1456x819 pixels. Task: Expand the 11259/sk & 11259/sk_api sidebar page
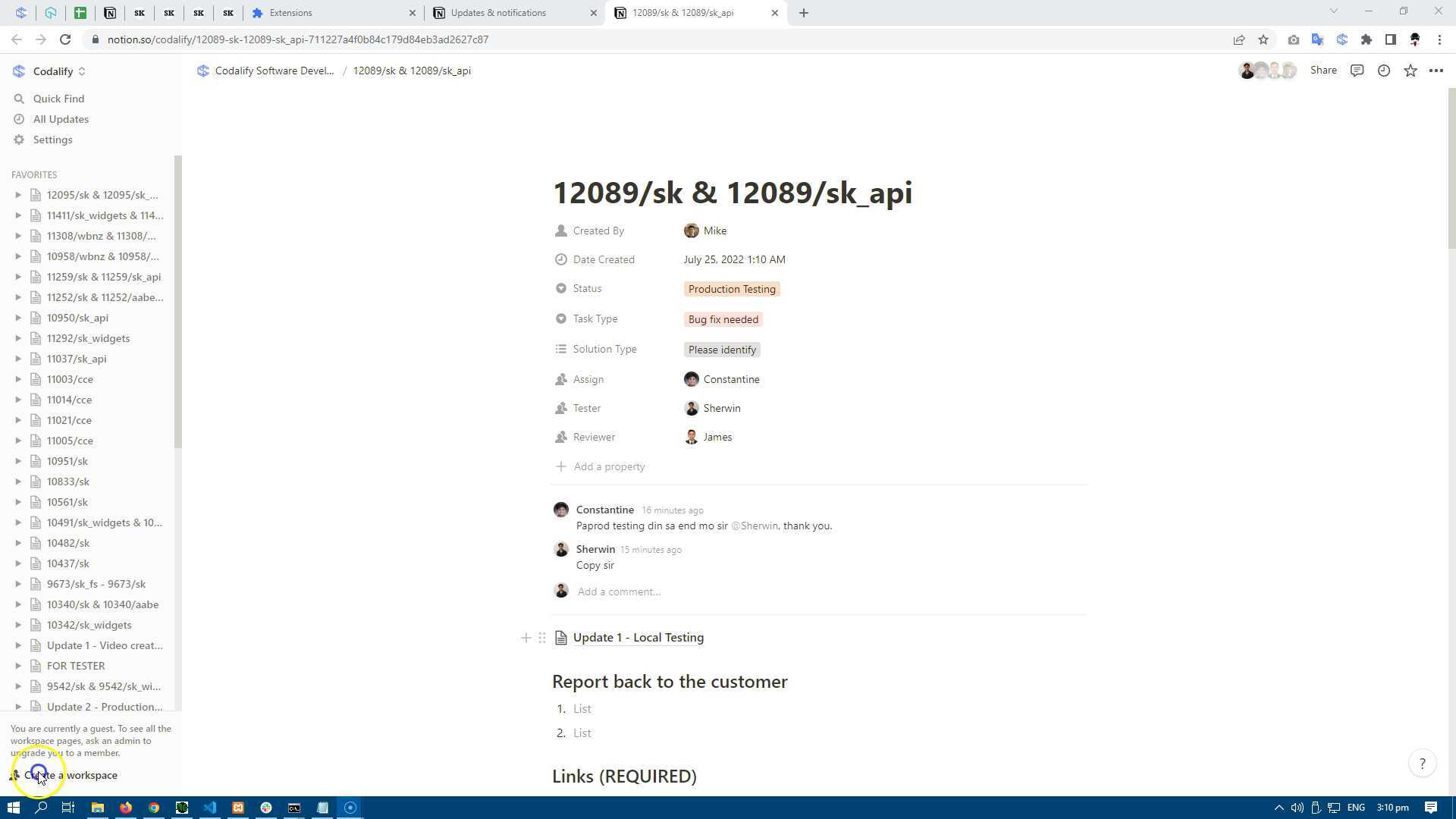coord(18,277)
